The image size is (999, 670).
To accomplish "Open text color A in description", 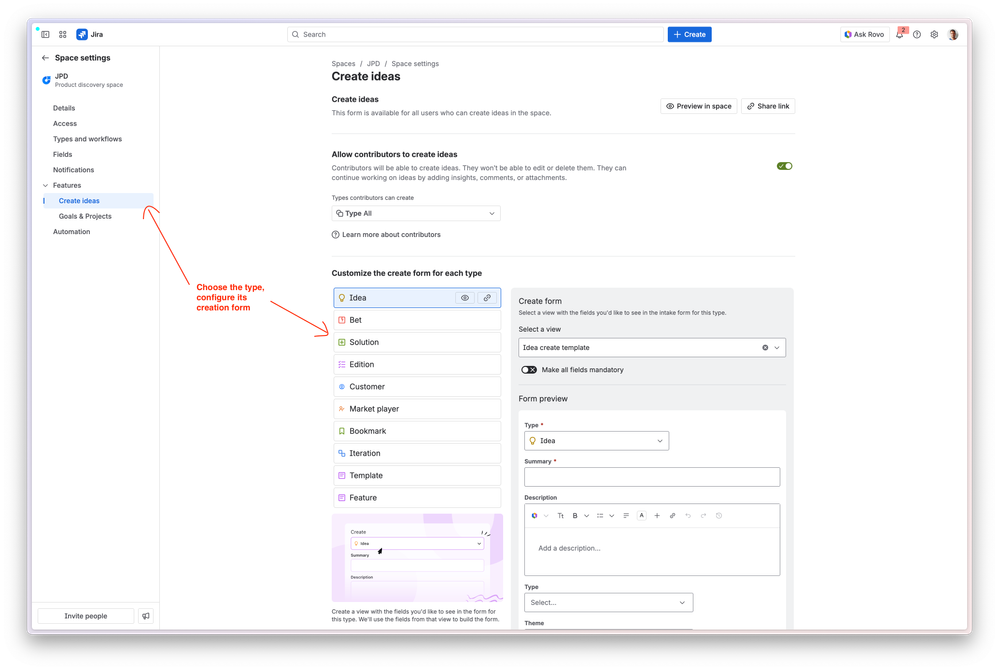I will (642, 516).
